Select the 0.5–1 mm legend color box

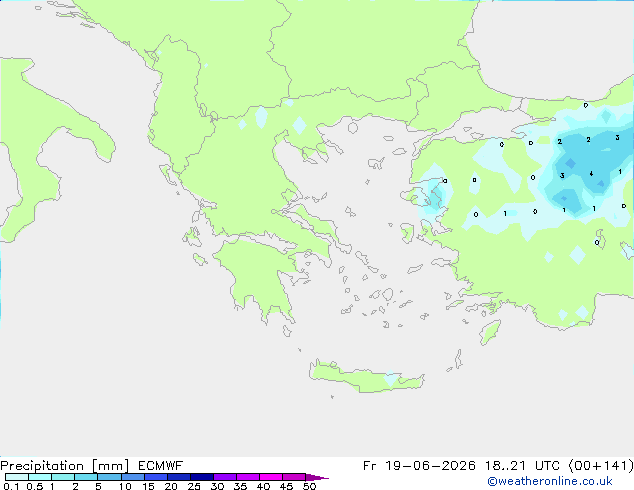click(x=40, y=477)
